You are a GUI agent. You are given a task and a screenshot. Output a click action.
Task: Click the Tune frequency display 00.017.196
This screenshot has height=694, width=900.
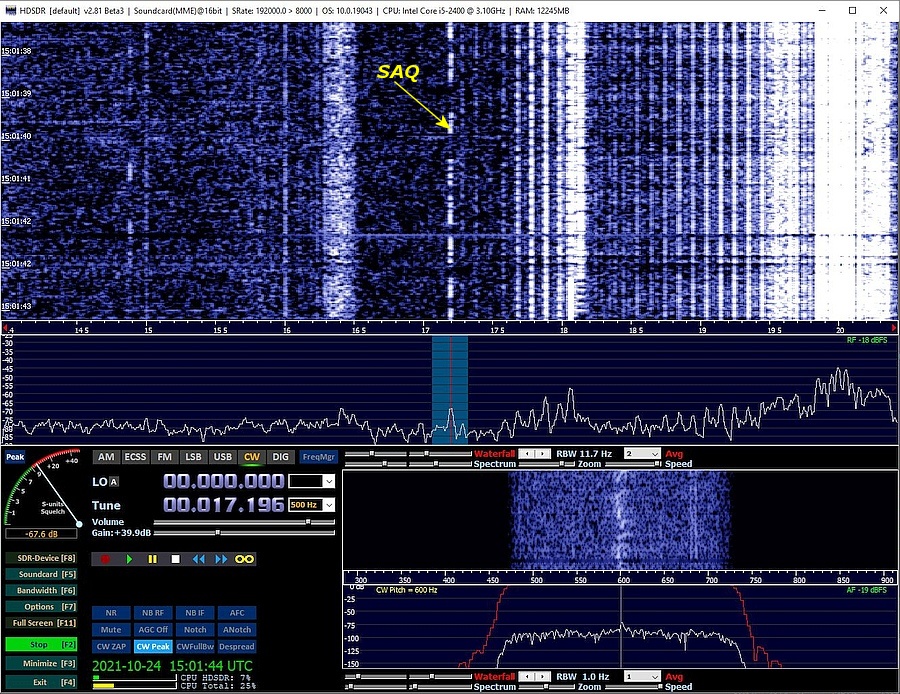point(224,505)
